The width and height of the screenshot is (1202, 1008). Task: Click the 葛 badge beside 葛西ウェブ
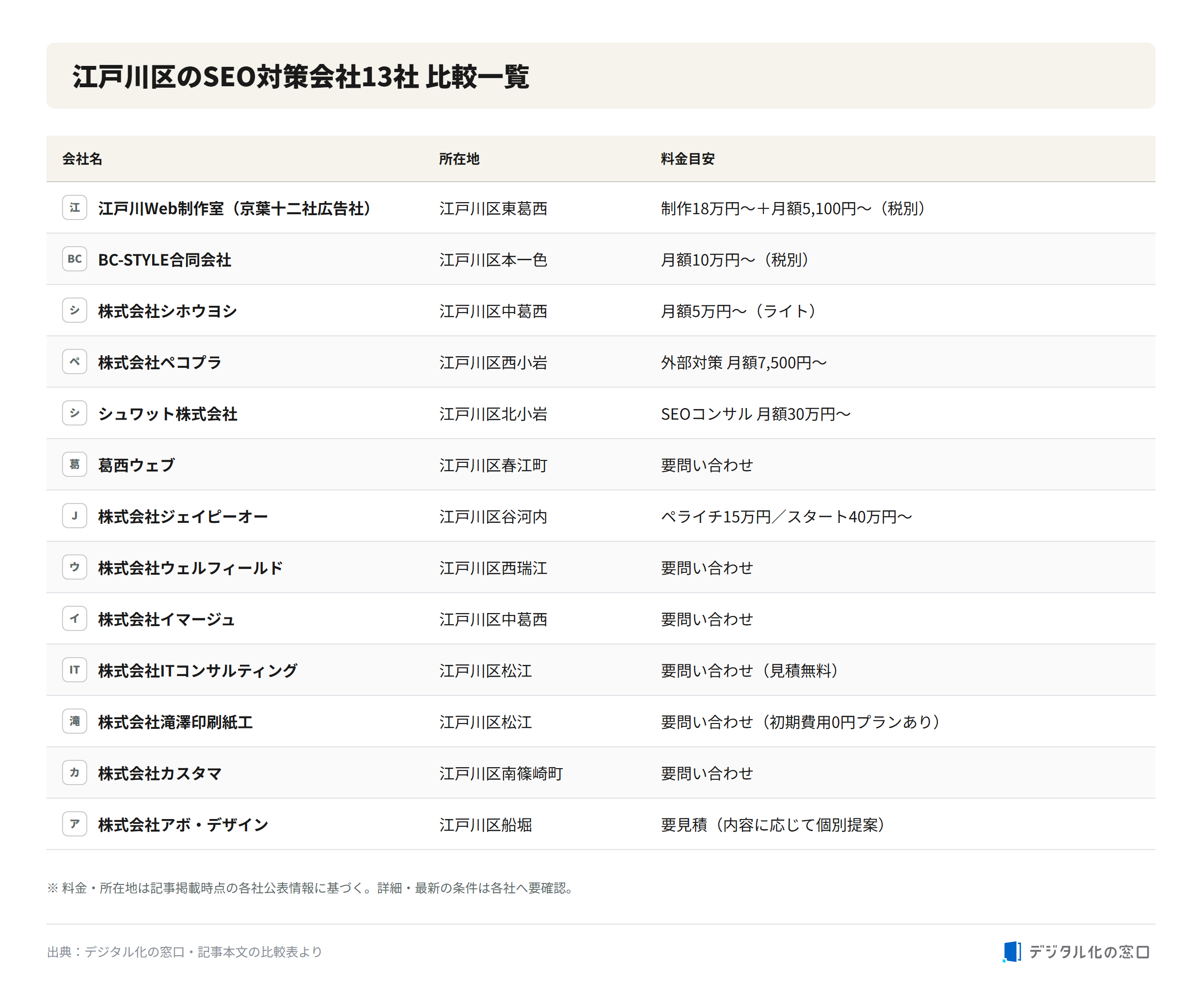point(75,464)
